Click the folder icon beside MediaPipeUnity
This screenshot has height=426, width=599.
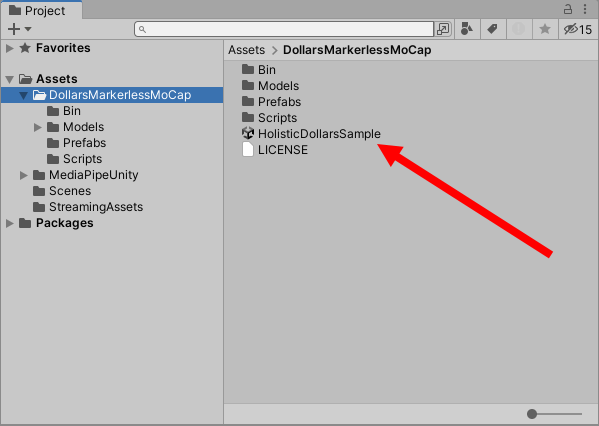39,175
